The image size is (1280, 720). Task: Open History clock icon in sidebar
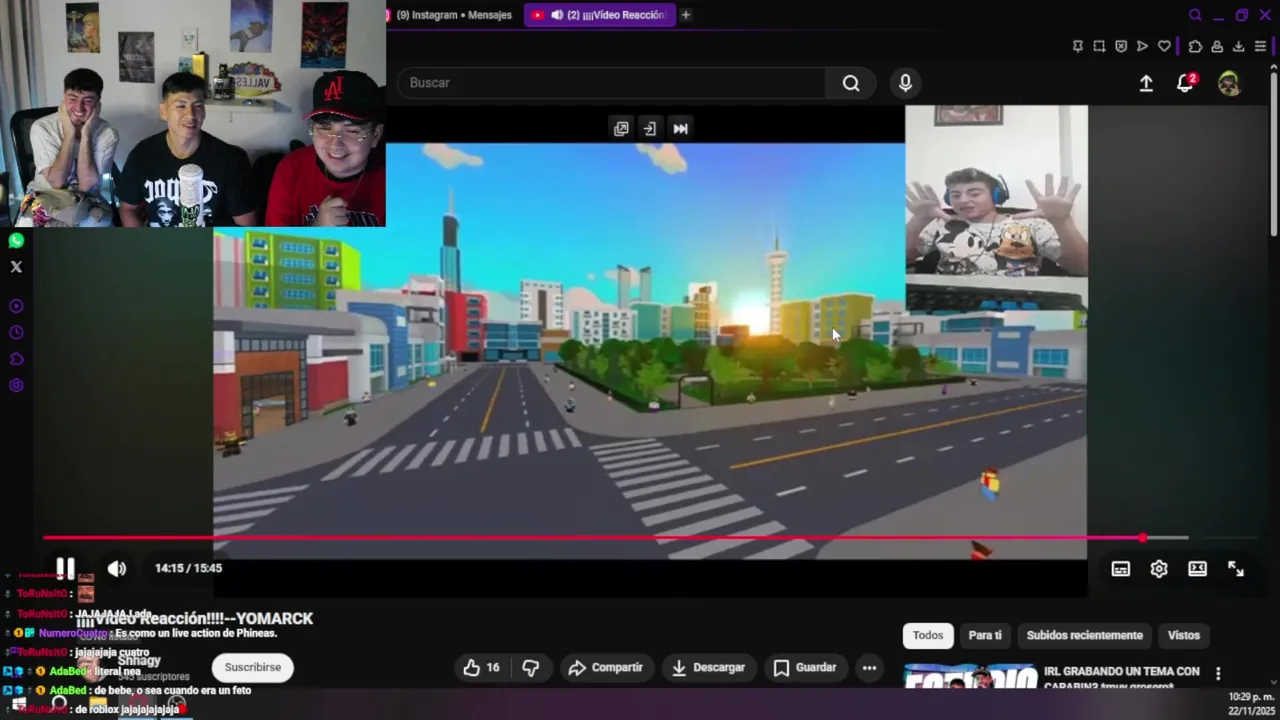(x=16, y=332)
